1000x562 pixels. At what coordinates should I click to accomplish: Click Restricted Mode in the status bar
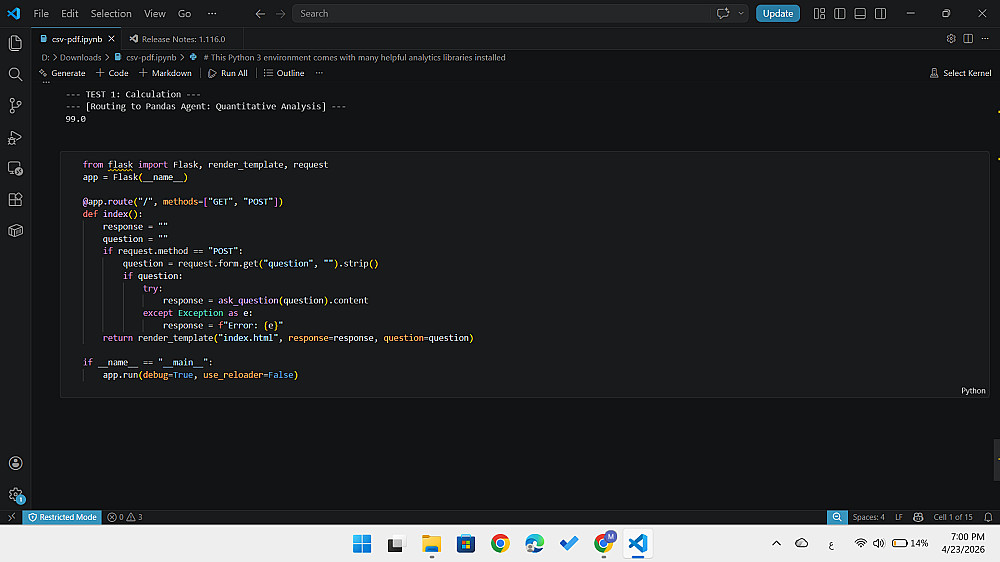point(62,517)
